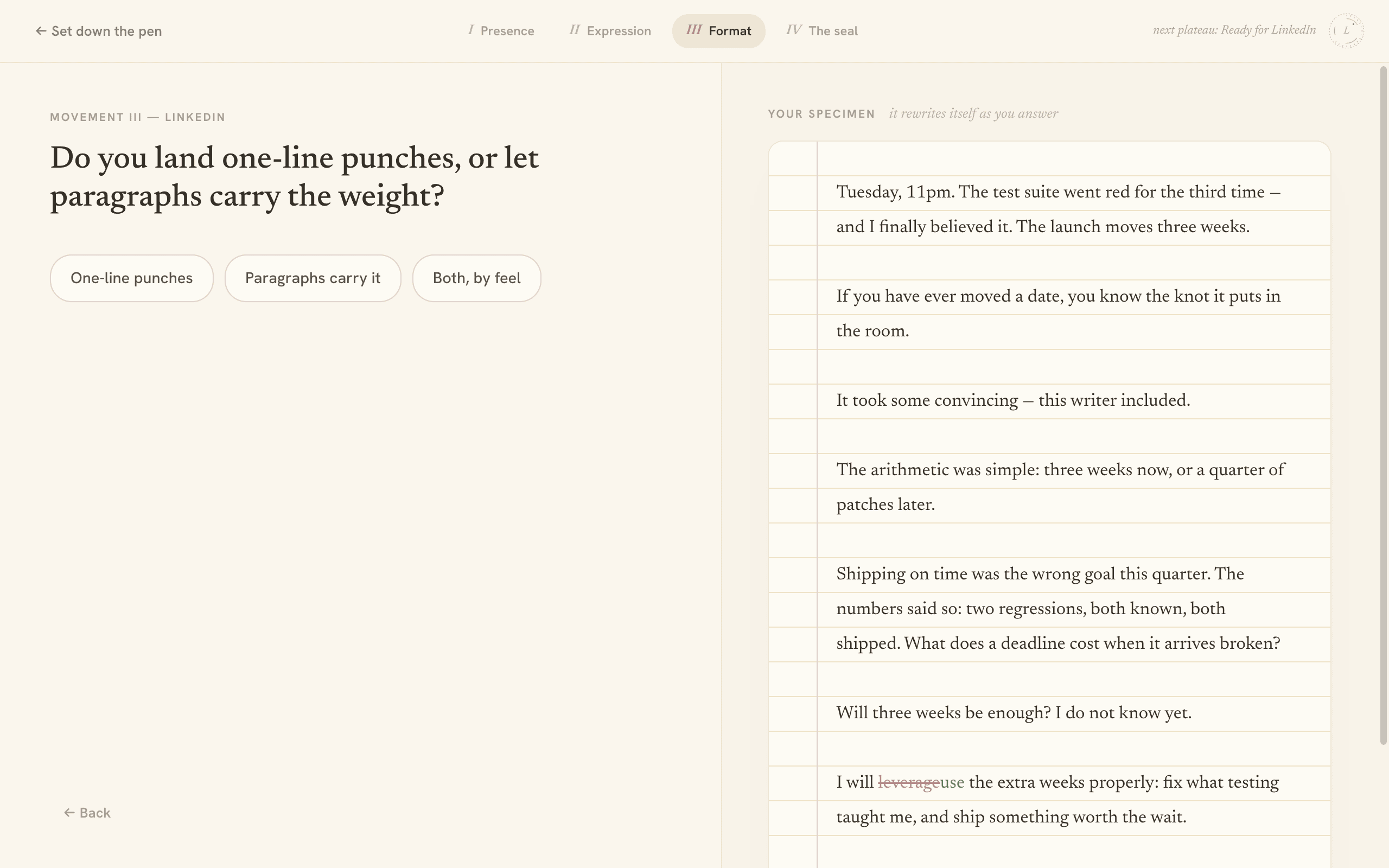Click the 'Tuesday, 11pm' opening line
Image resolution: width=1389 pixels, height=868 pixels.
(1059, 192)
